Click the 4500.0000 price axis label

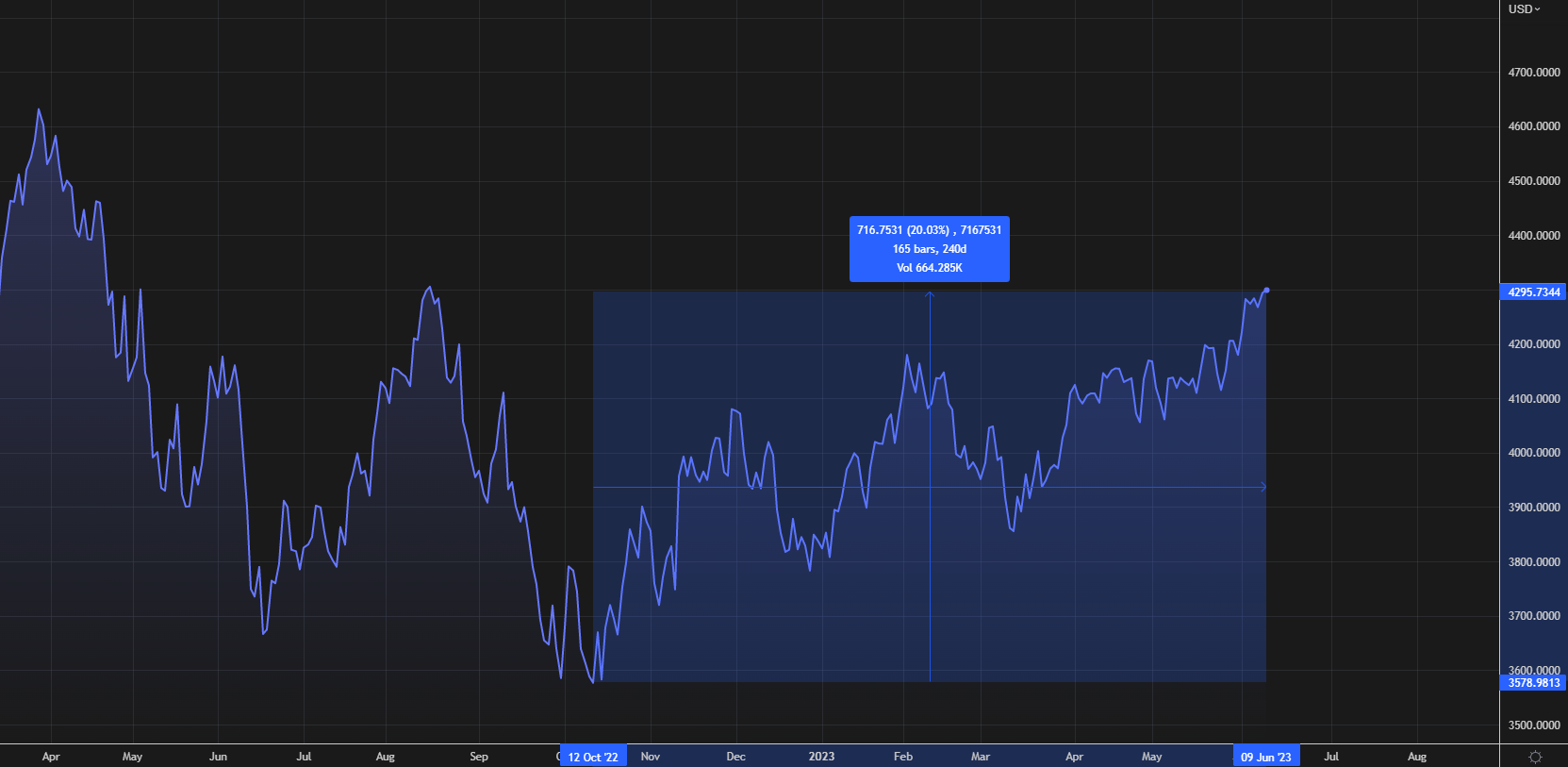1534,181
